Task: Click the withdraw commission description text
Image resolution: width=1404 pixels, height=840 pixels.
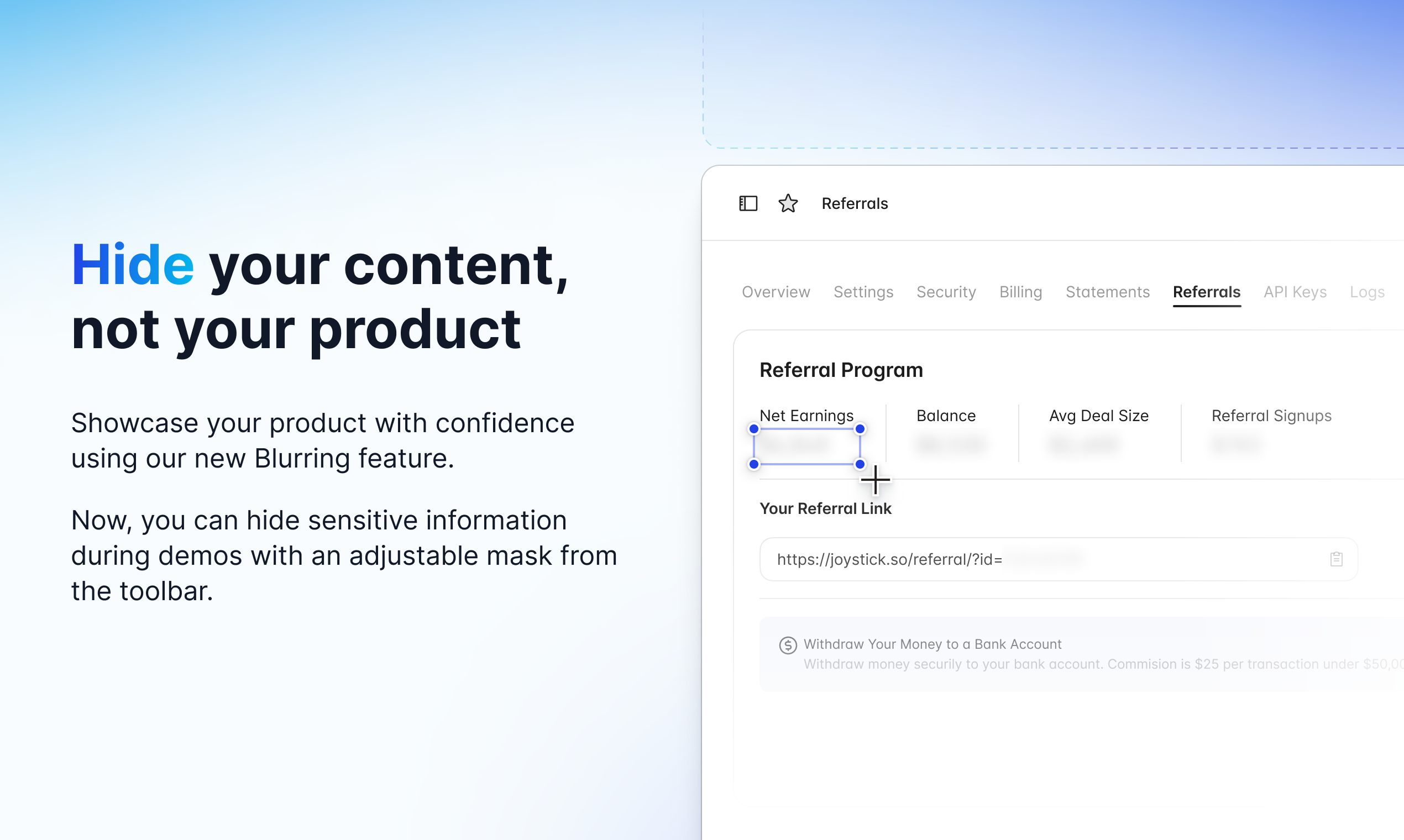Action: pos(1103,664)
